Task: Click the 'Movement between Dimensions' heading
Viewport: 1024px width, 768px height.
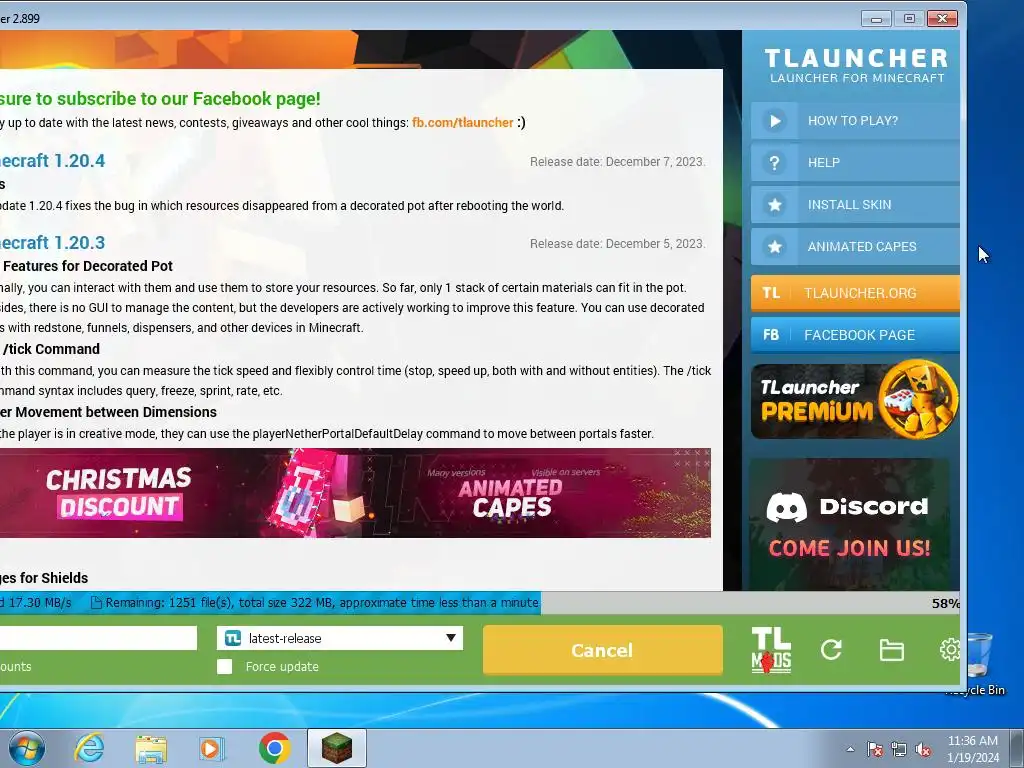Action: point(116,412)
